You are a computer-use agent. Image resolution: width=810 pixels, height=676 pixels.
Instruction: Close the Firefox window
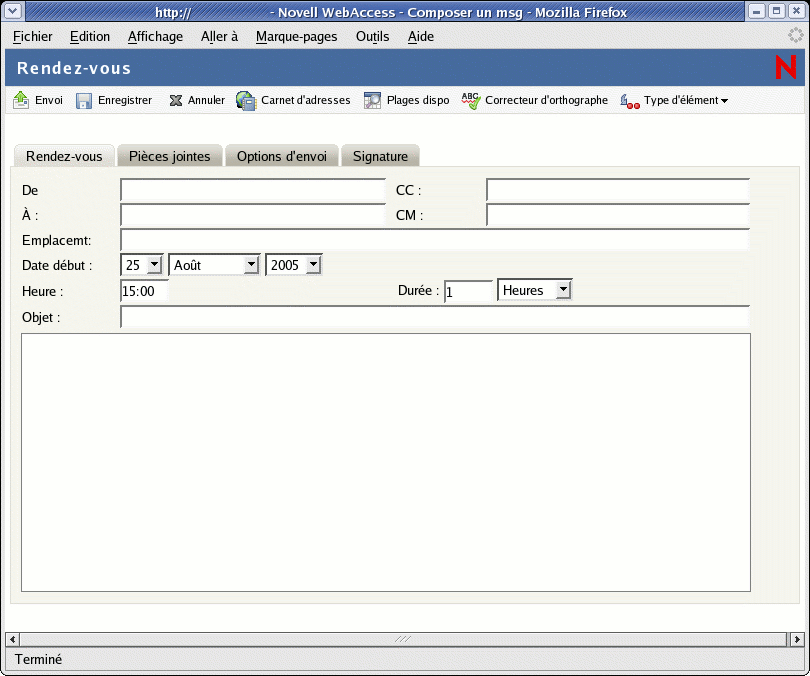point(797,11)
